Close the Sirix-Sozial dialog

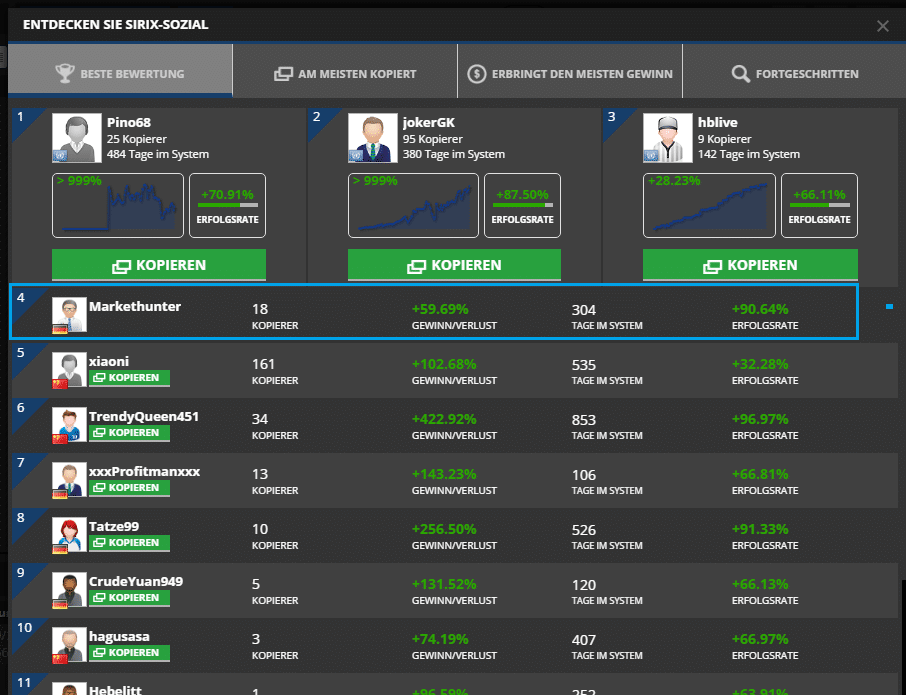pos(882,26)
